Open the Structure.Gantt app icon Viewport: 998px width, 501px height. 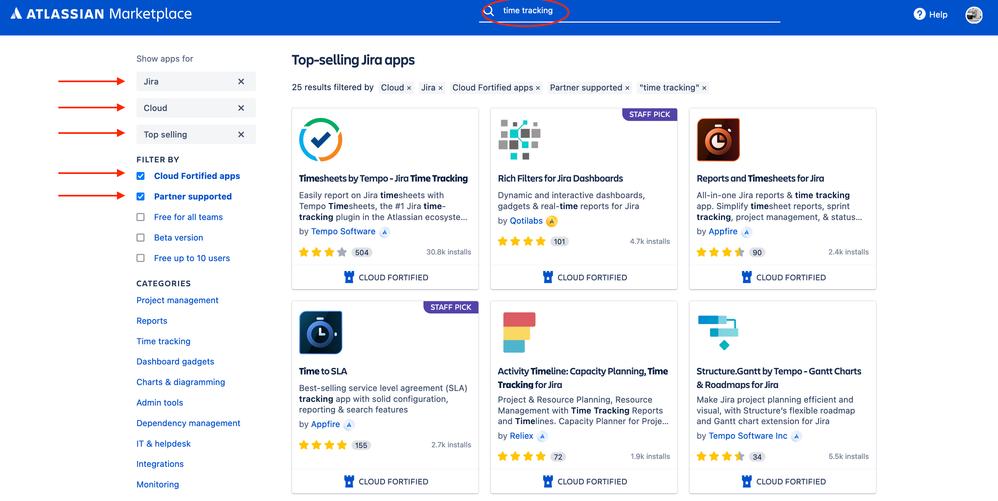tap(718, 332)
